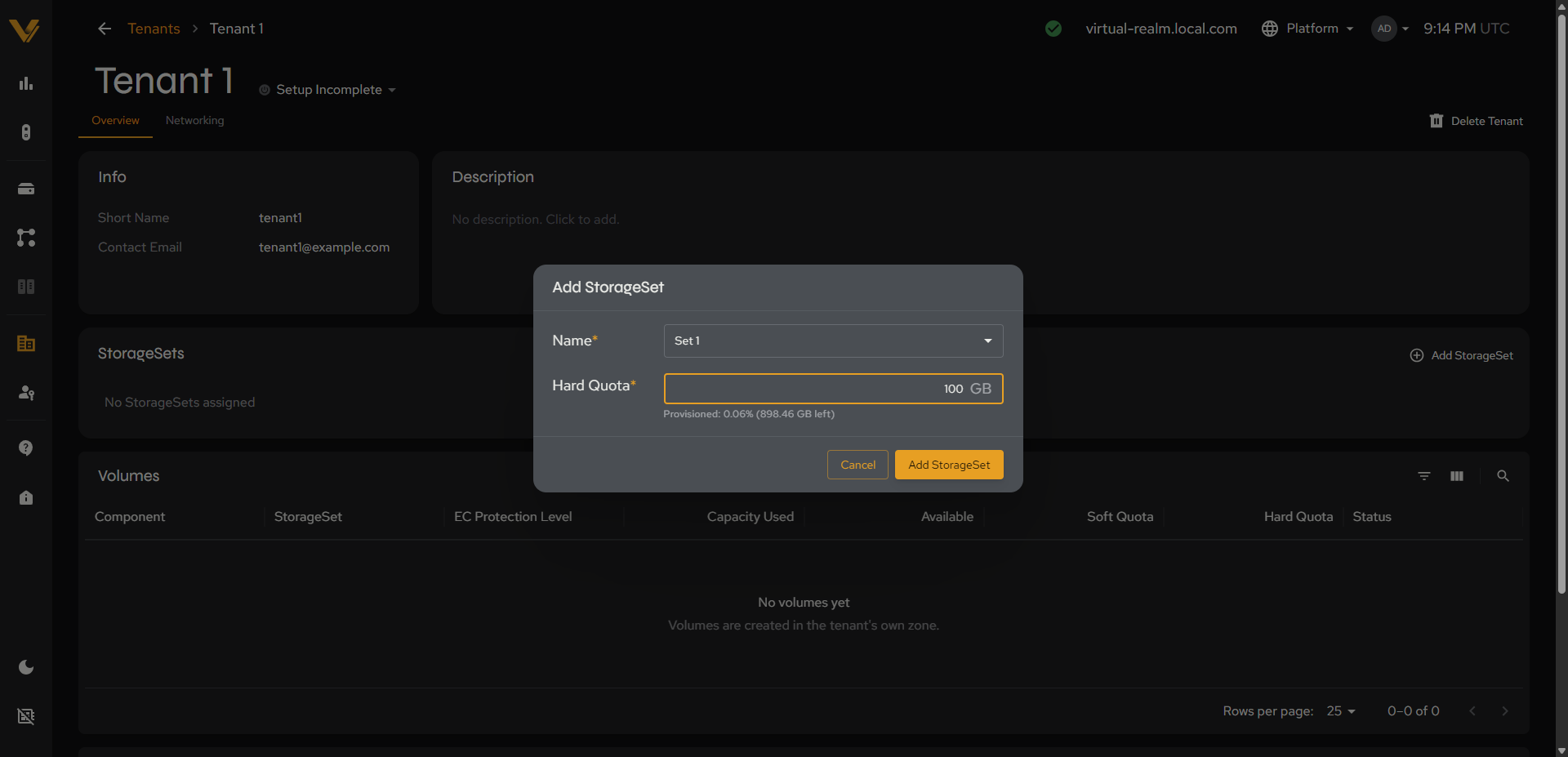Screen dimensions: 1568x757
Task: Open the storage drive sidebar icon
Action: click(x=26, y=189)
